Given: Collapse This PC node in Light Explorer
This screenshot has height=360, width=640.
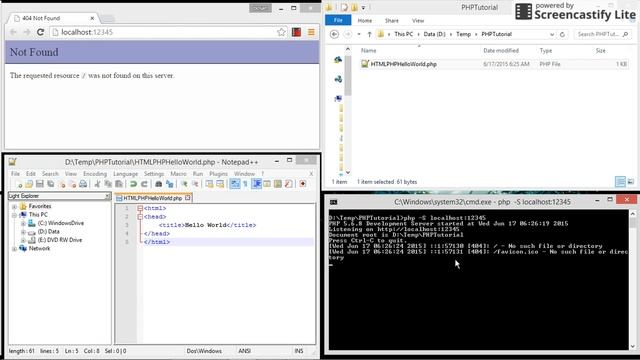Looking at the screenshot, I should (x=14, y=215).
